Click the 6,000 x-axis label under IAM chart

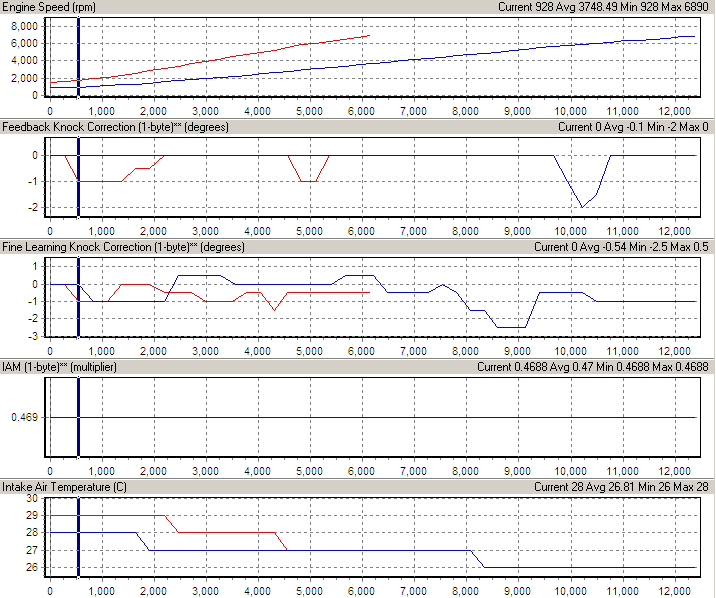pyautogui.click(x=361, y=472)
